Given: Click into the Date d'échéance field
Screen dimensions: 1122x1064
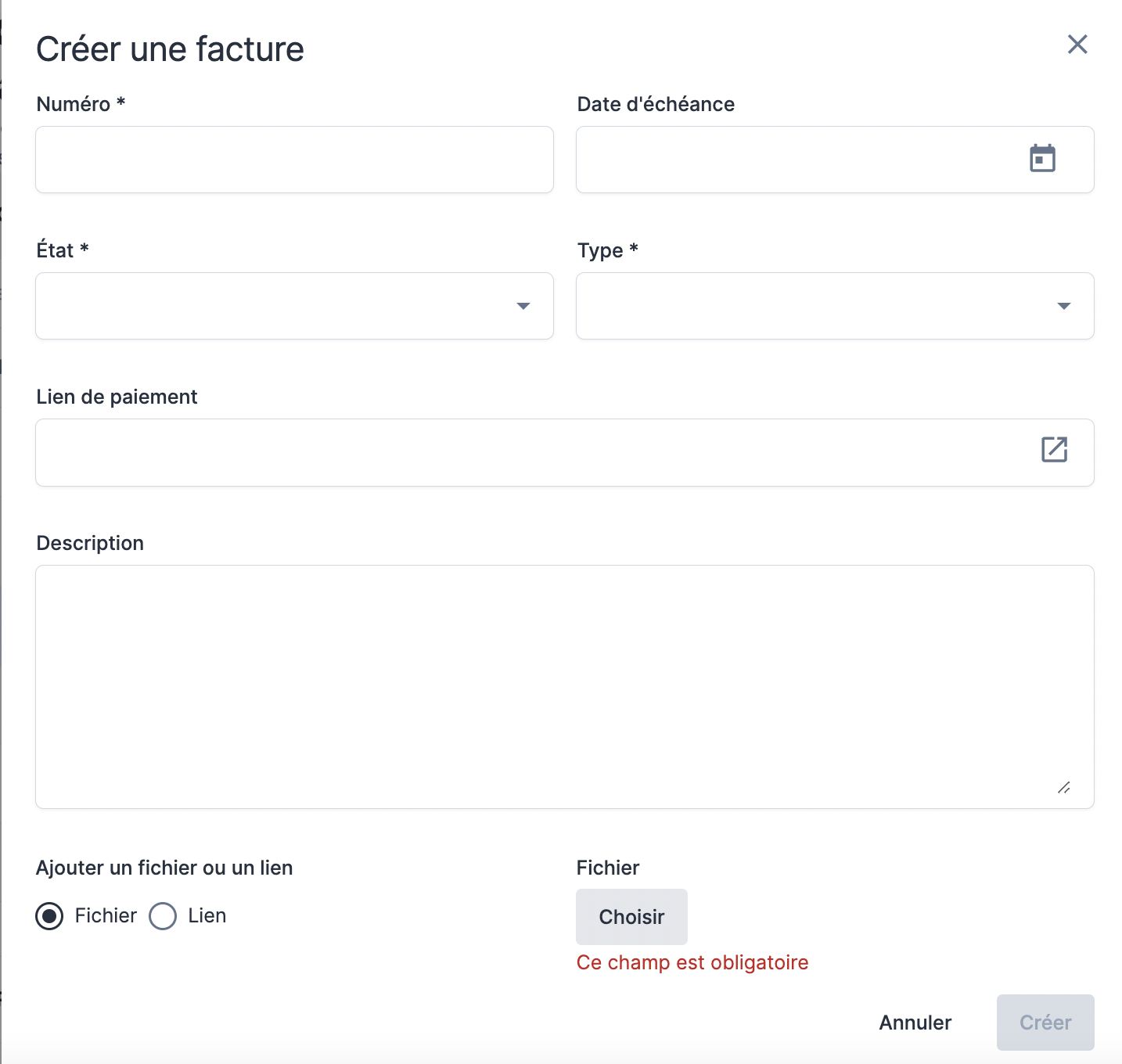Looking at the screenshot, I should 798,160.
